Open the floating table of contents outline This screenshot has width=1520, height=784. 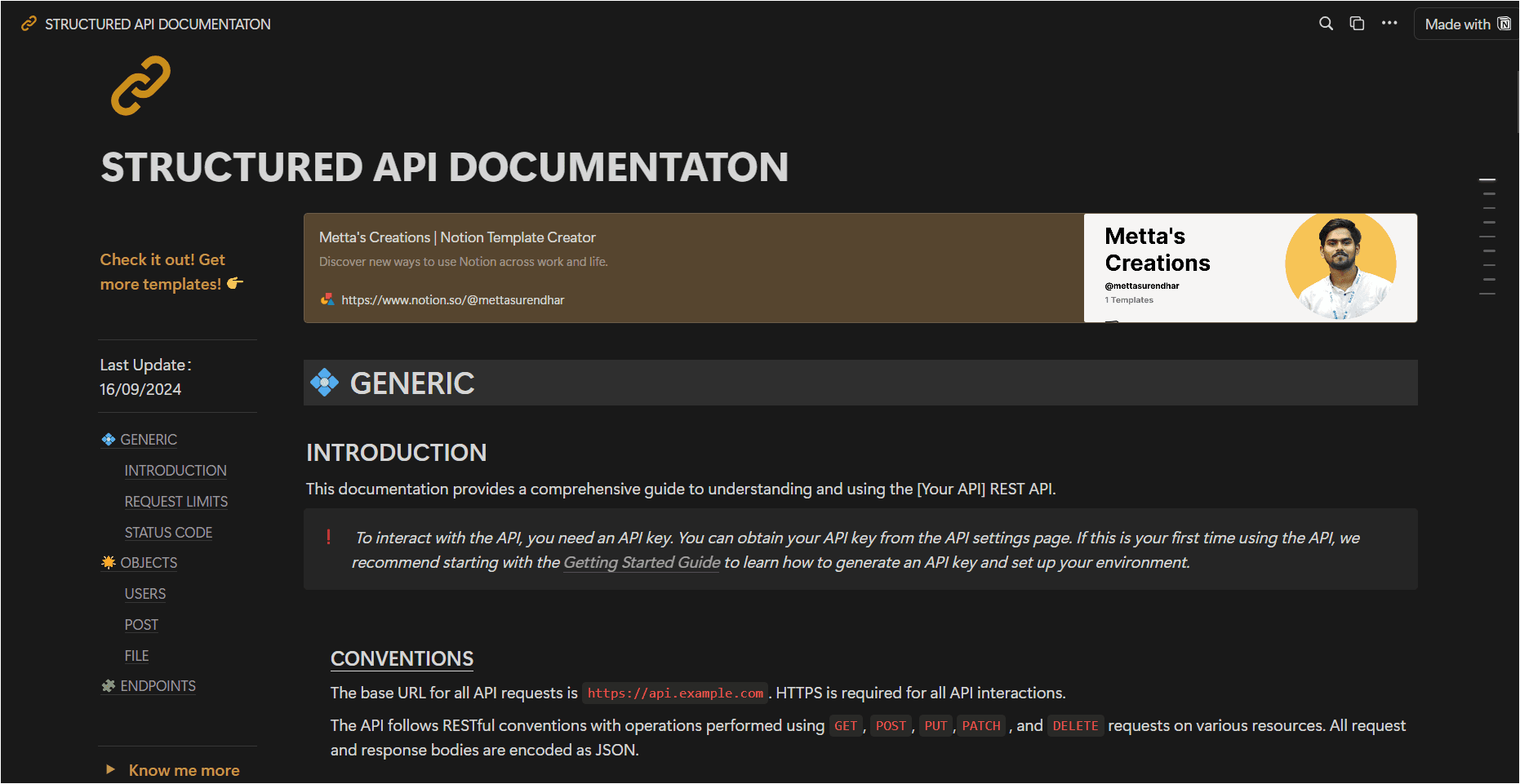(x=1487, y=237)
